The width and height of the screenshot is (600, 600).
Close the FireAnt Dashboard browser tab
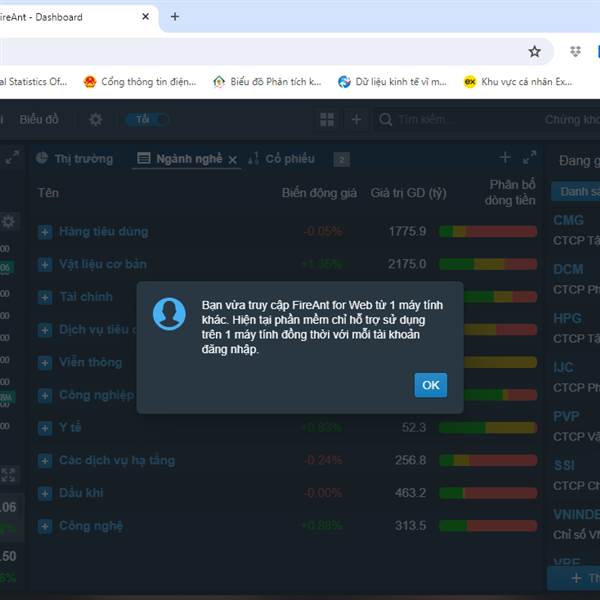(145, 16)
